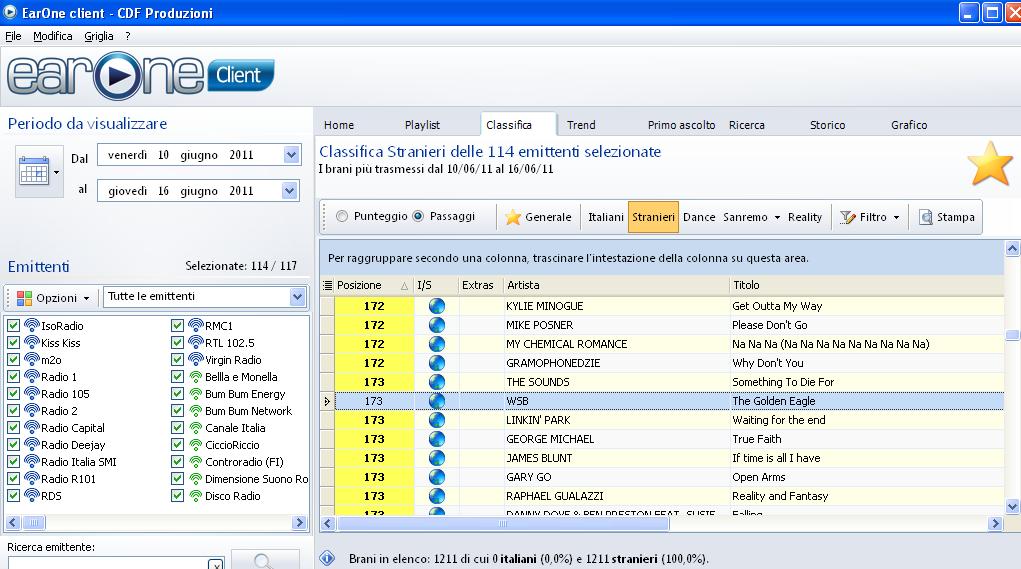Click the info icon in status bar

tap(327, 558)
